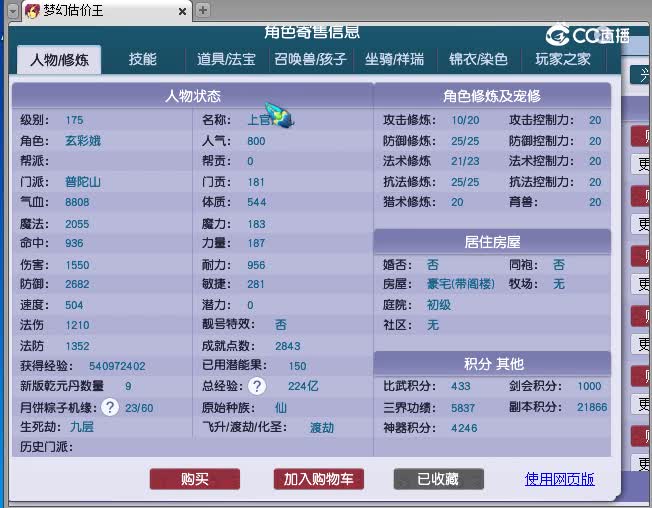Click the 渡劫 status text
This screenshot has height=508, width=652.
(322, 427)
